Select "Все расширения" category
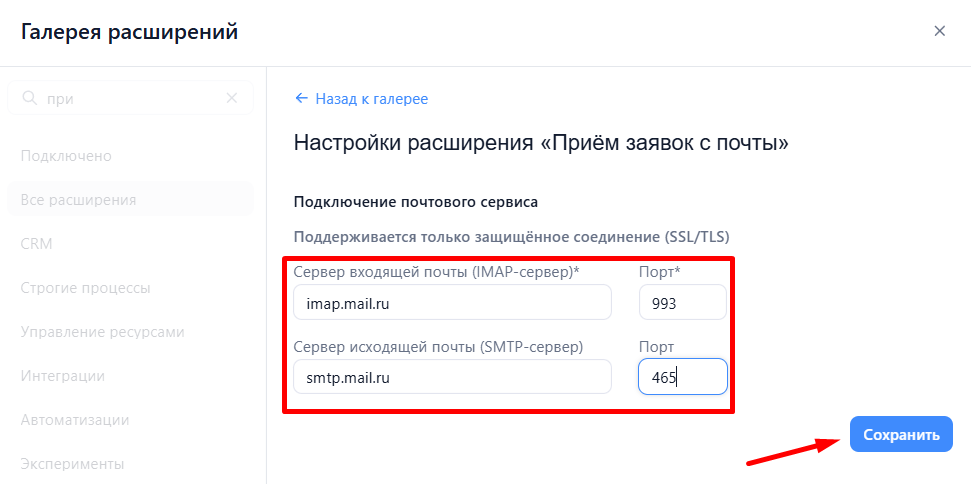 [x=130, y=199]
